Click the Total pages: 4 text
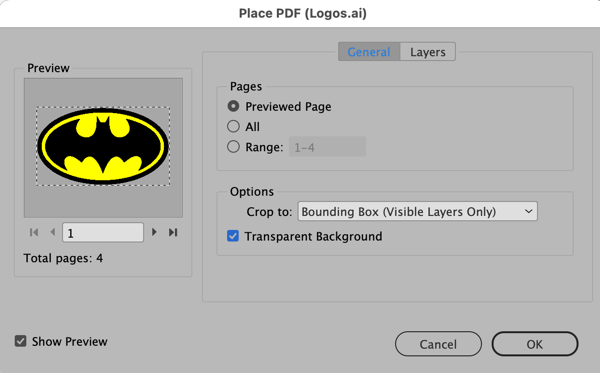The height and width of the screenshot is (373, 600). 63,258
